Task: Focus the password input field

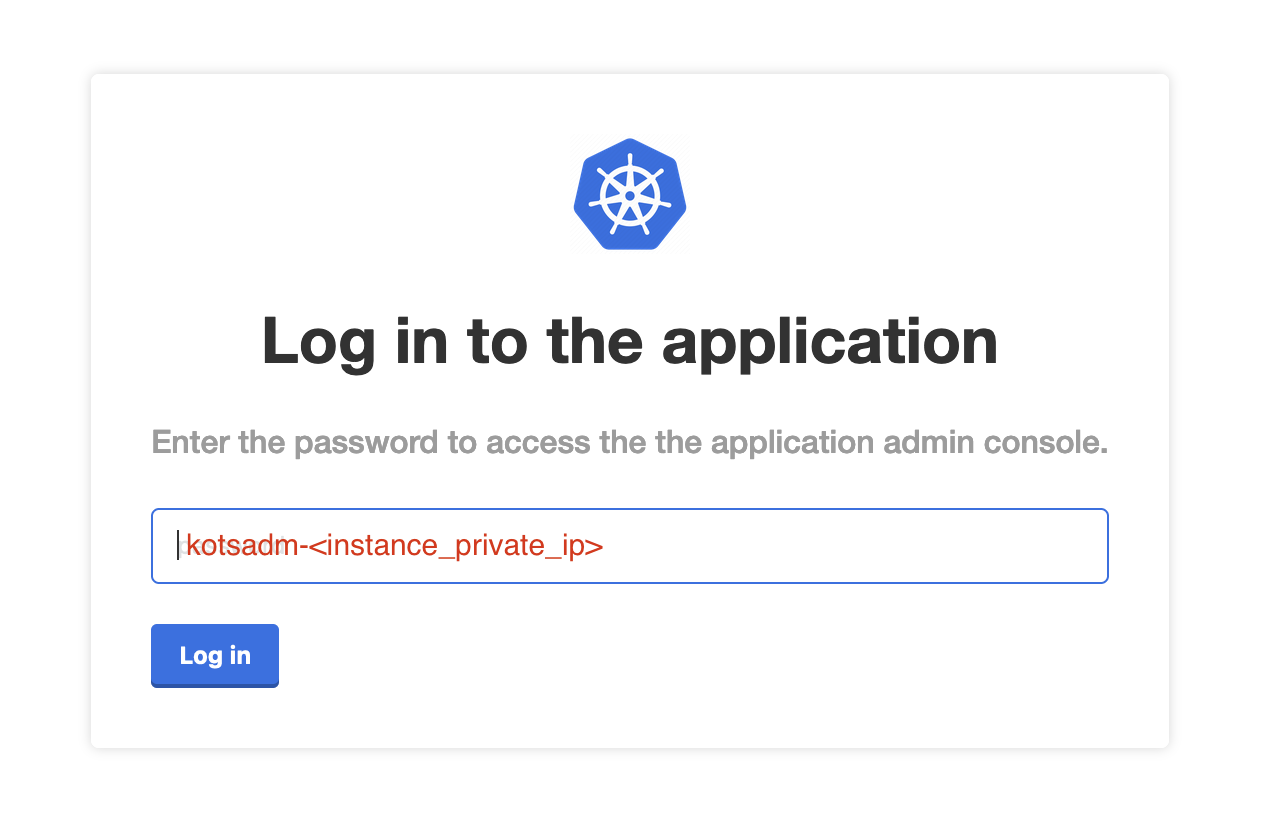Action: [x=629, y=546]
